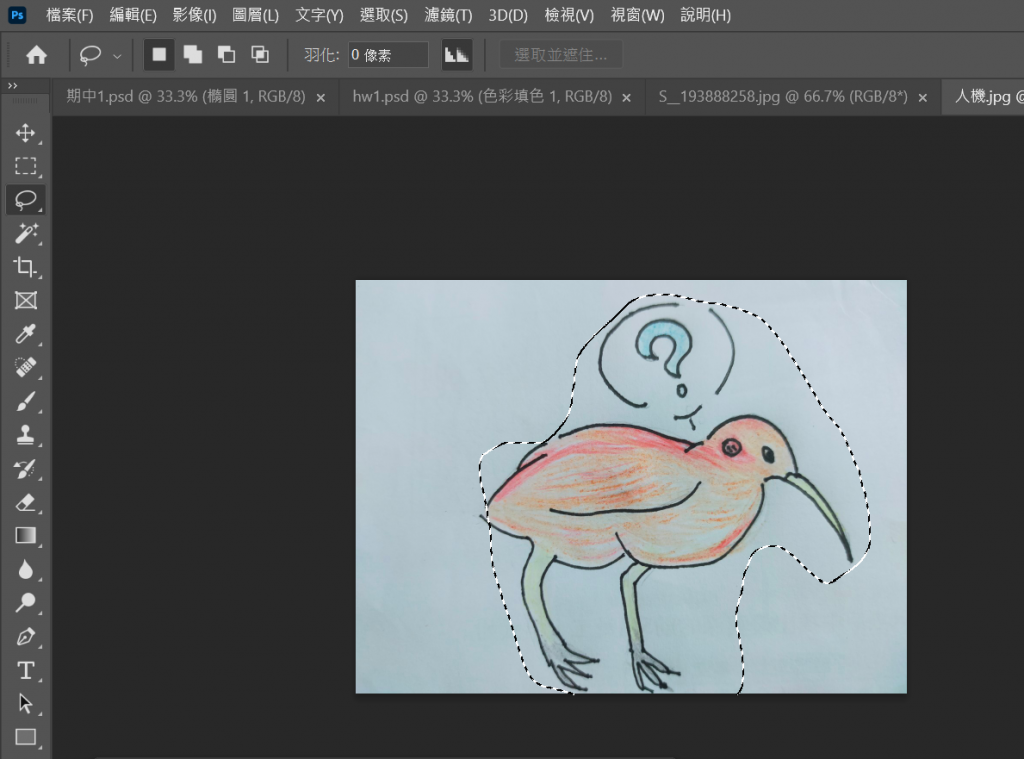Click the Home button in options bar
This screenshot has width=1024, height=759.
[x=37, y=55]
